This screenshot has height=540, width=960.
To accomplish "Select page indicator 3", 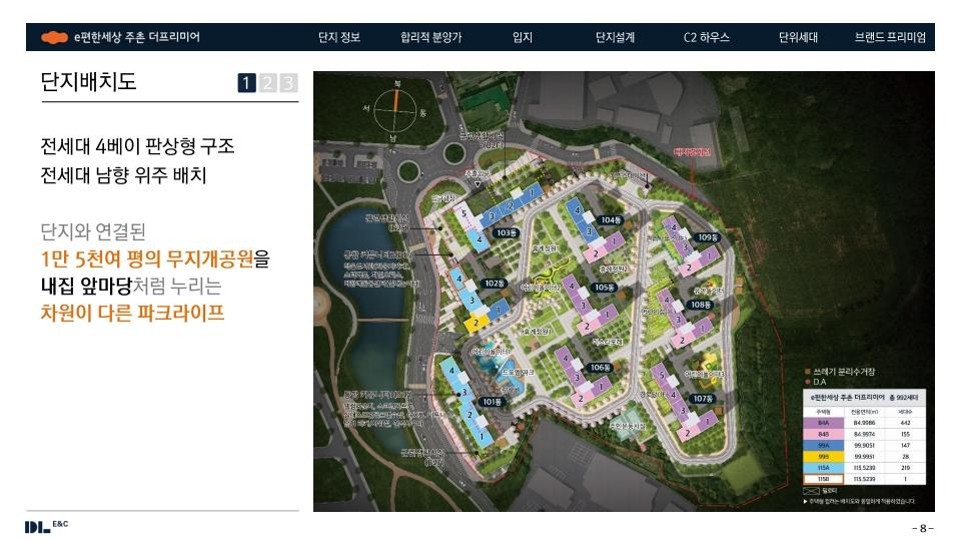I will pyautogui.click(x=288, y=83).
